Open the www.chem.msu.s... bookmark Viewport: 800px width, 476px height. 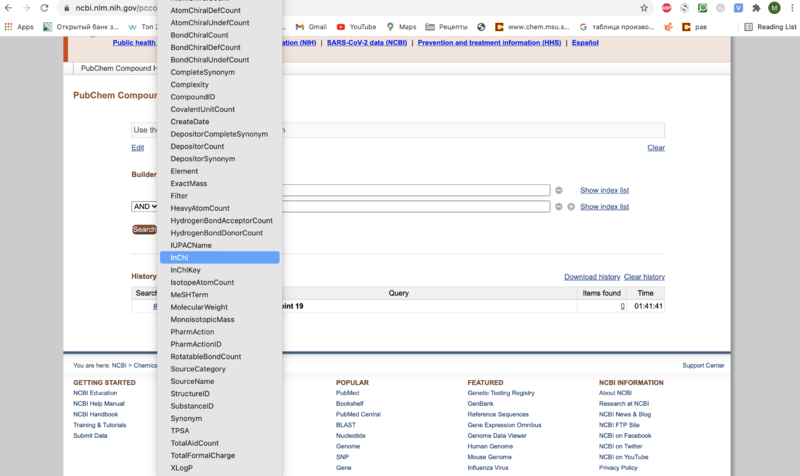[x=532, y=27]
